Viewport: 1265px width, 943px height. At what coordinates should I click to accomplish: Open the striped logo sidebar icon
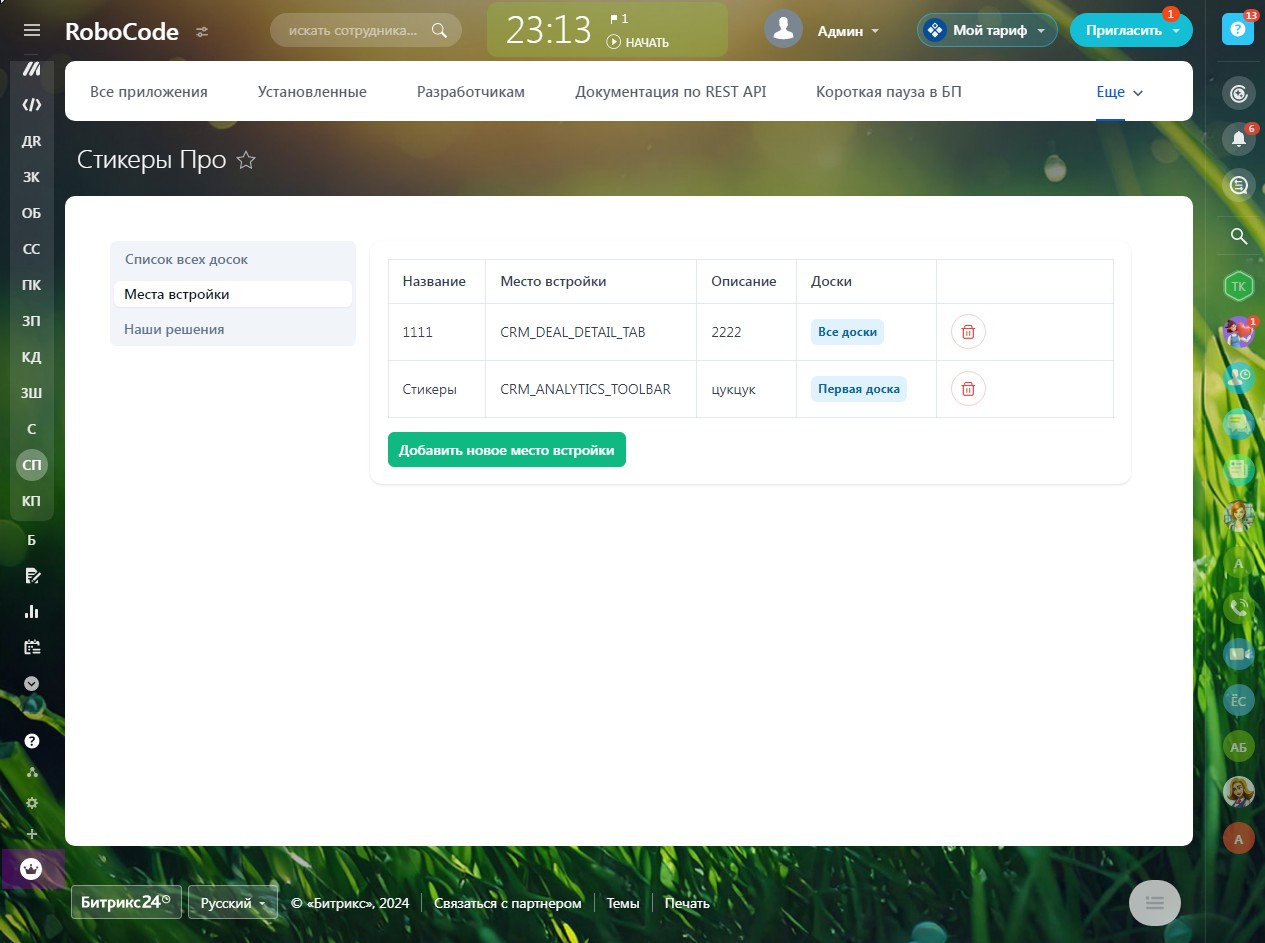pyautogui.click(x=32, y=69)
